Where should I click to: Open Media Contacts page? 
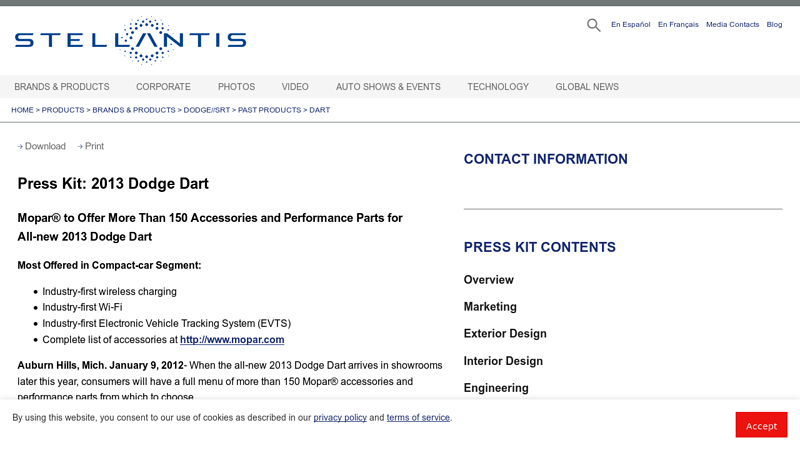tap(732, 24)
